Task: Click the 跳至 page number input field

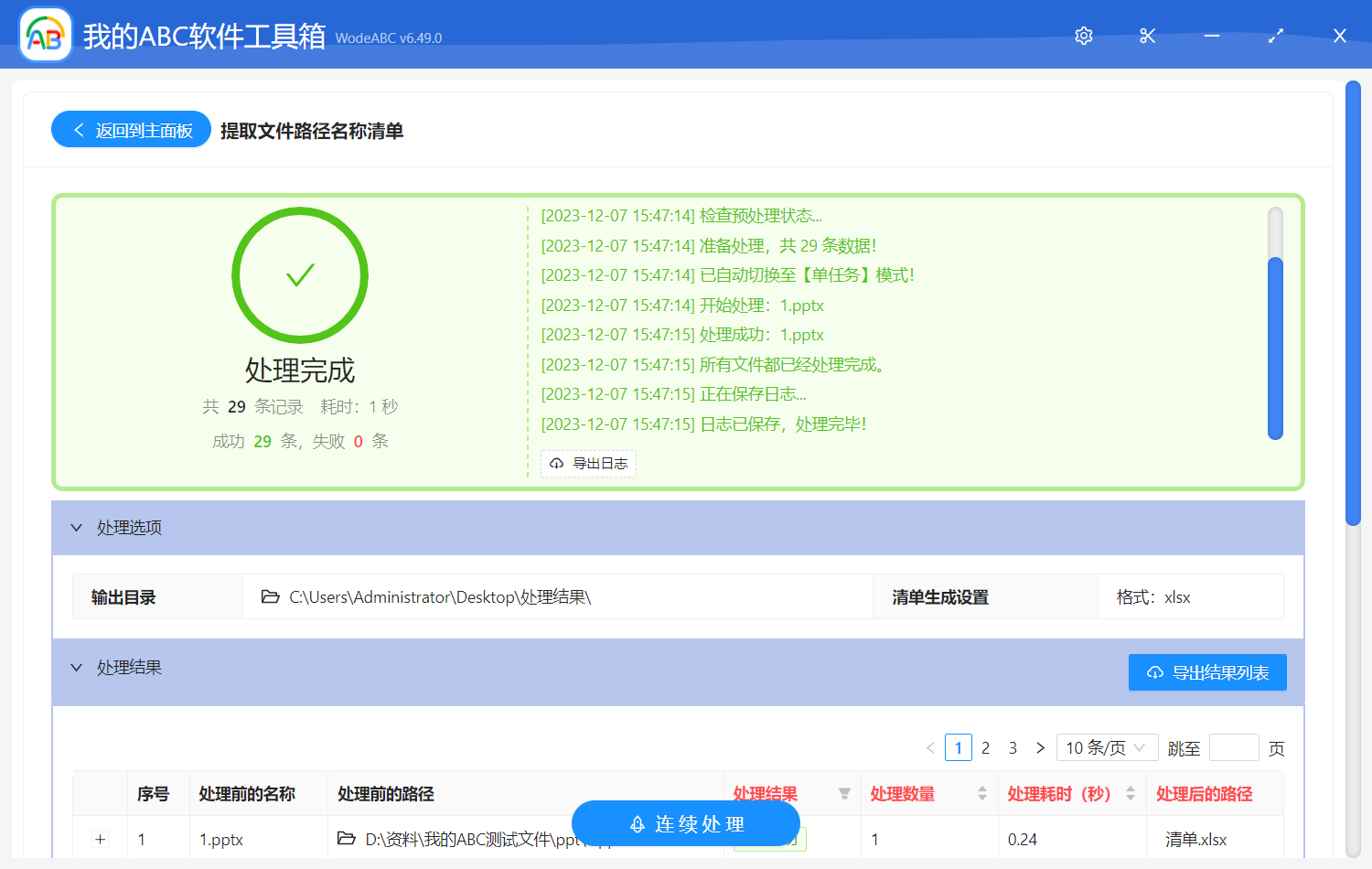Action: tap(1234, 747)
